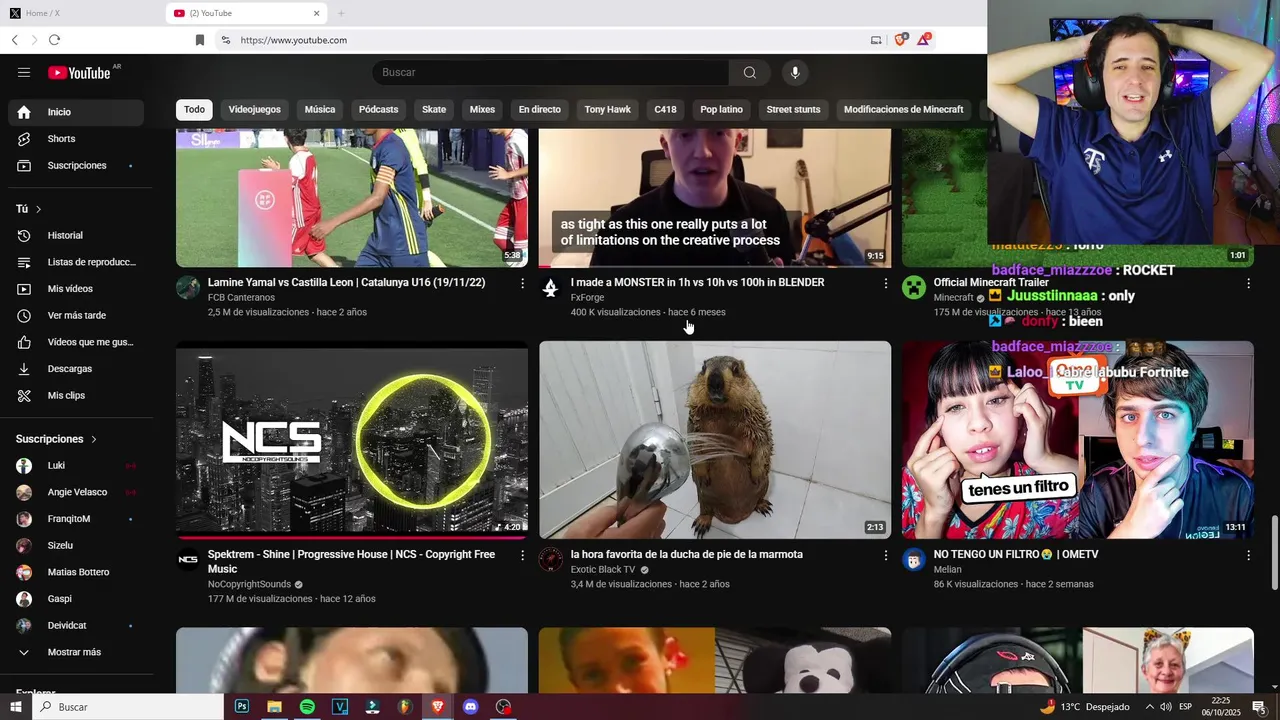Open options for Lamine Yamal video
Screen dimensions: 1280x720
tap(522, 284)
